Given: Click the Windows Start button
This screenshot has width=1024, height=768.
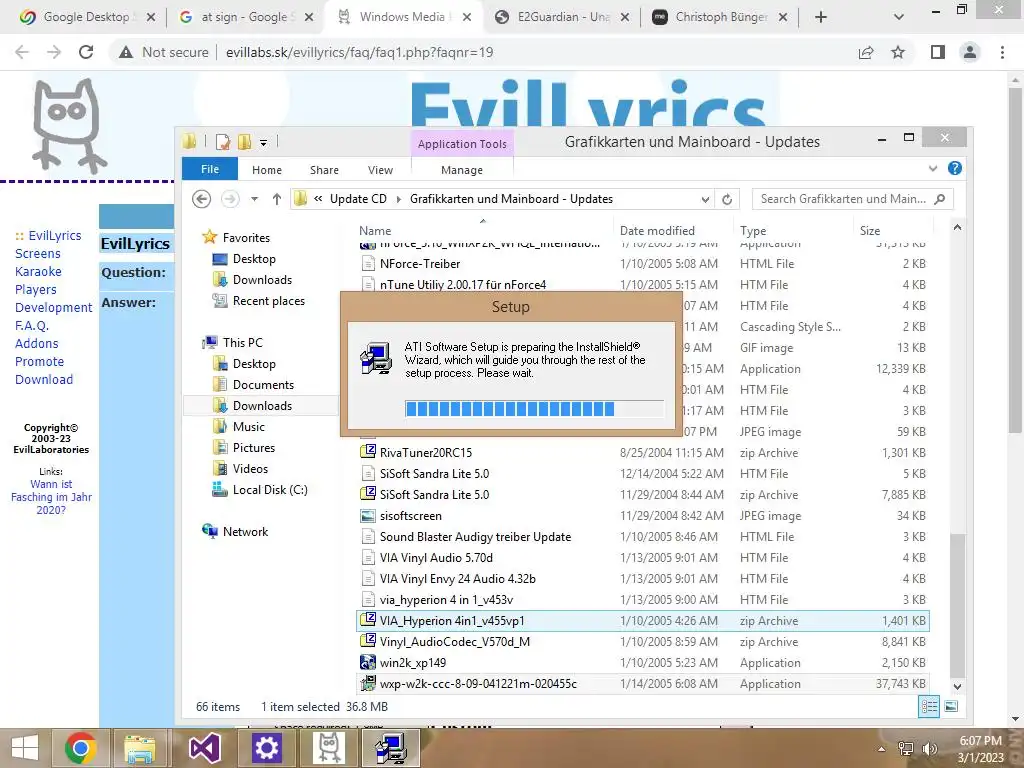Looking at the screenshot, I should (25, 748).
